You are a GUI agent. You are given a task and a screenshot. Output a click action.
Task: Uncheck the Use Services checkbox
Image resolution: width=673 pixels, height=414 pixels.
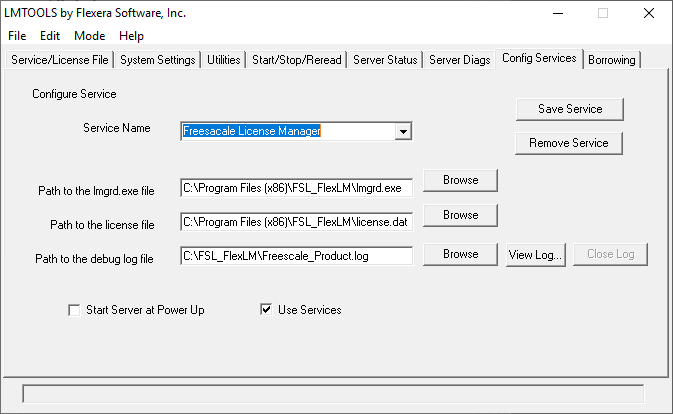[266, 309]
